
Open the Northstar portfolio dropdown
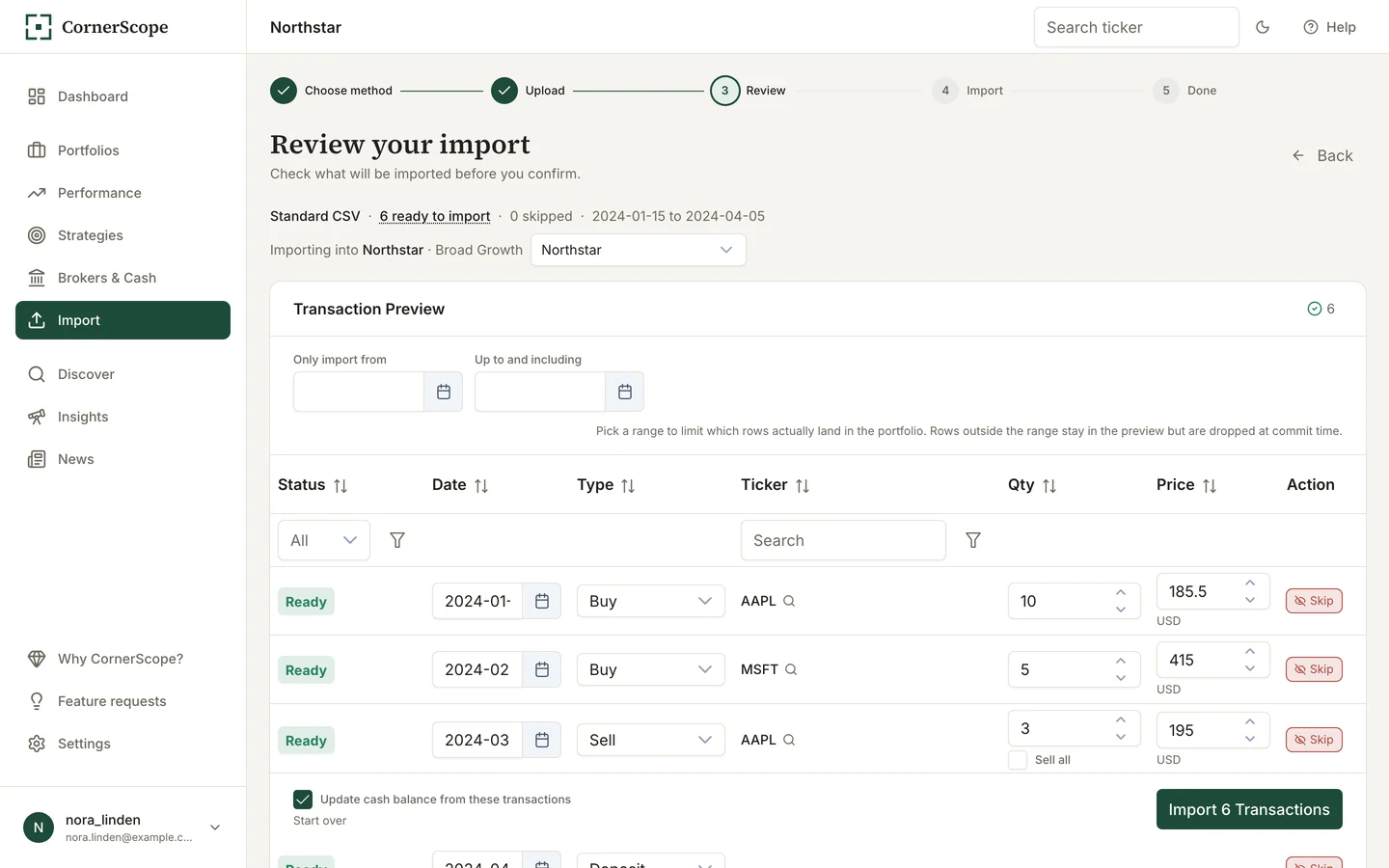tap(639, 250)
